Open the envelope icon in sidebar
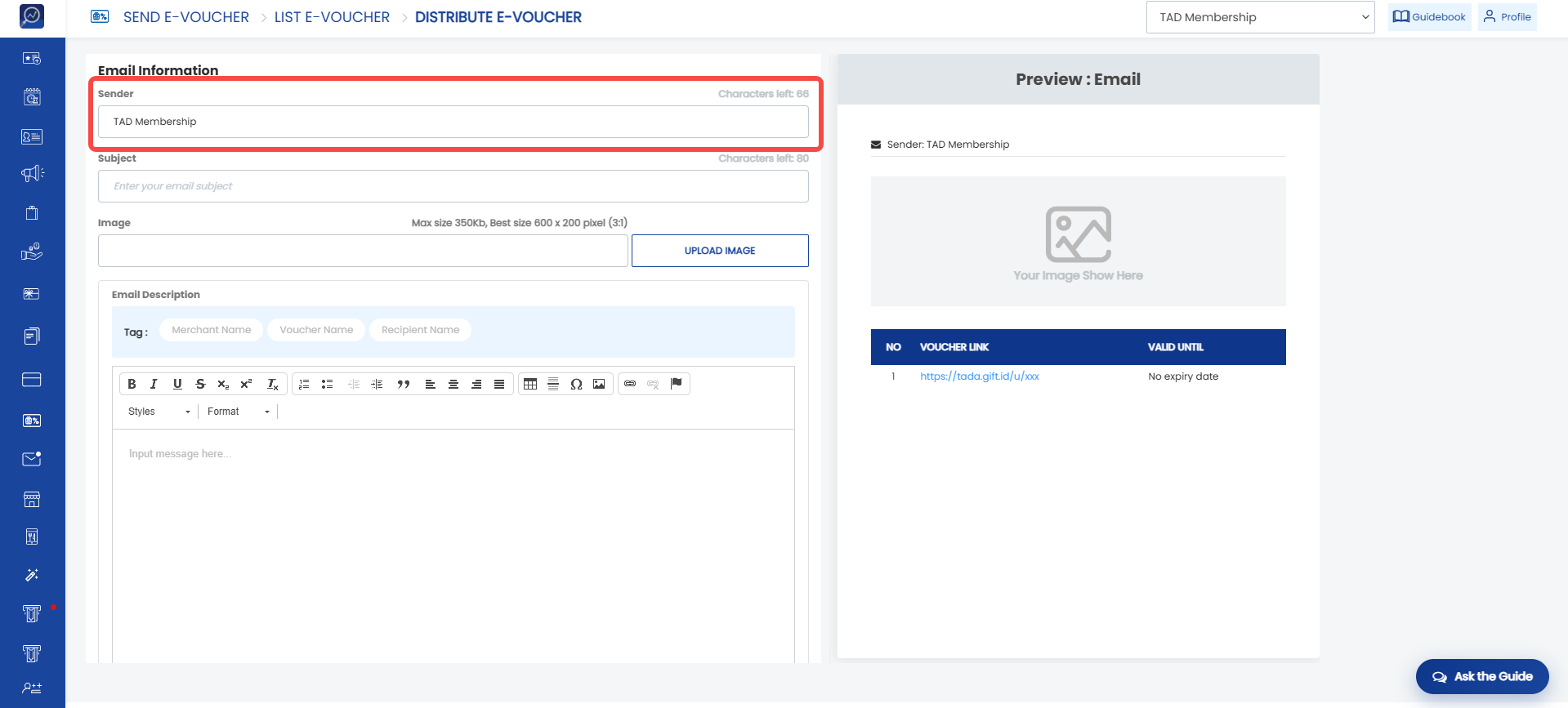This screenshot has height=708, width=1568. click(32, 459)
